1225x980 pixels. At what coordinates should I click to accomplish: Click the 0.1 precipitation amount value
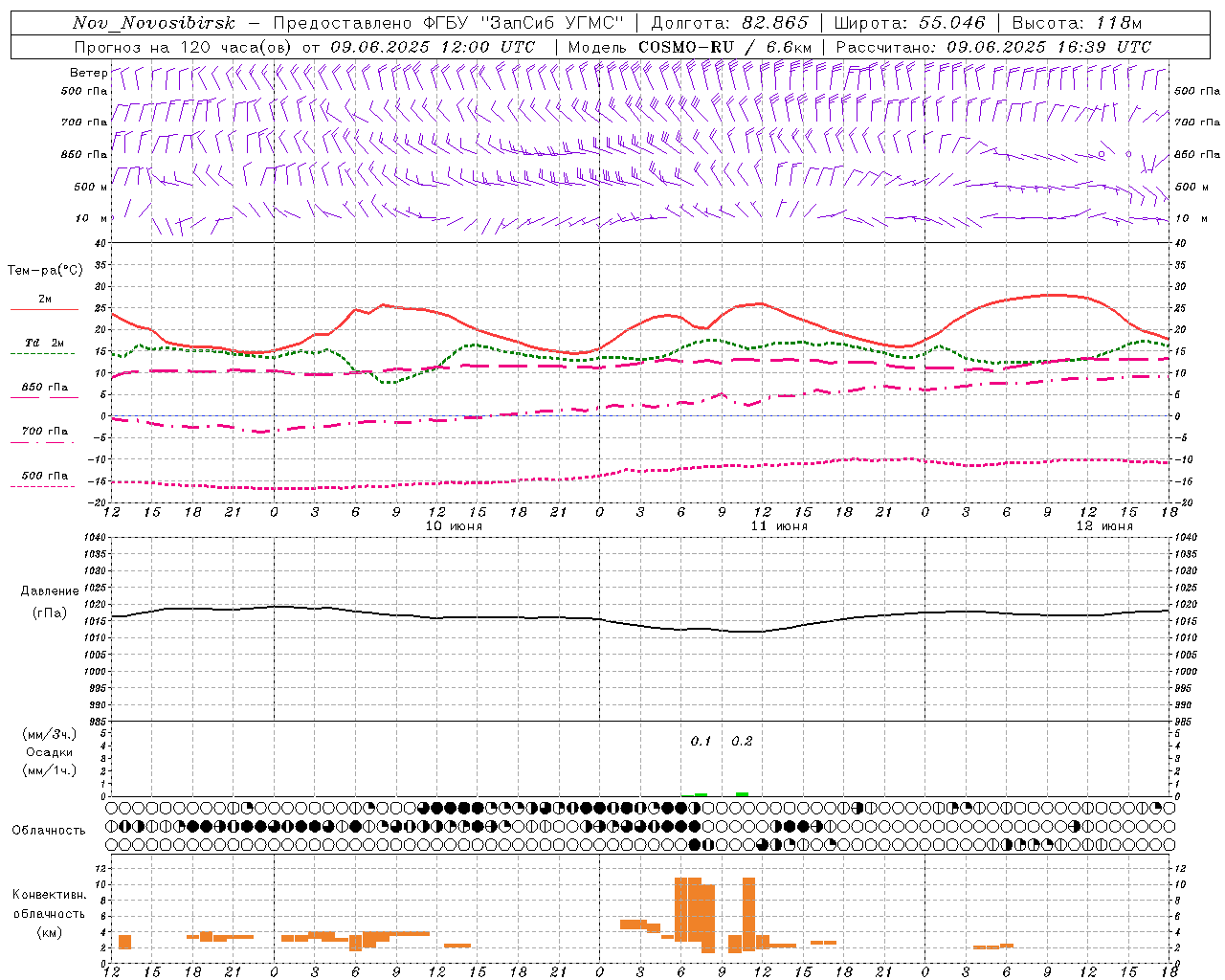pyautogui.click(x=702, y=741)
